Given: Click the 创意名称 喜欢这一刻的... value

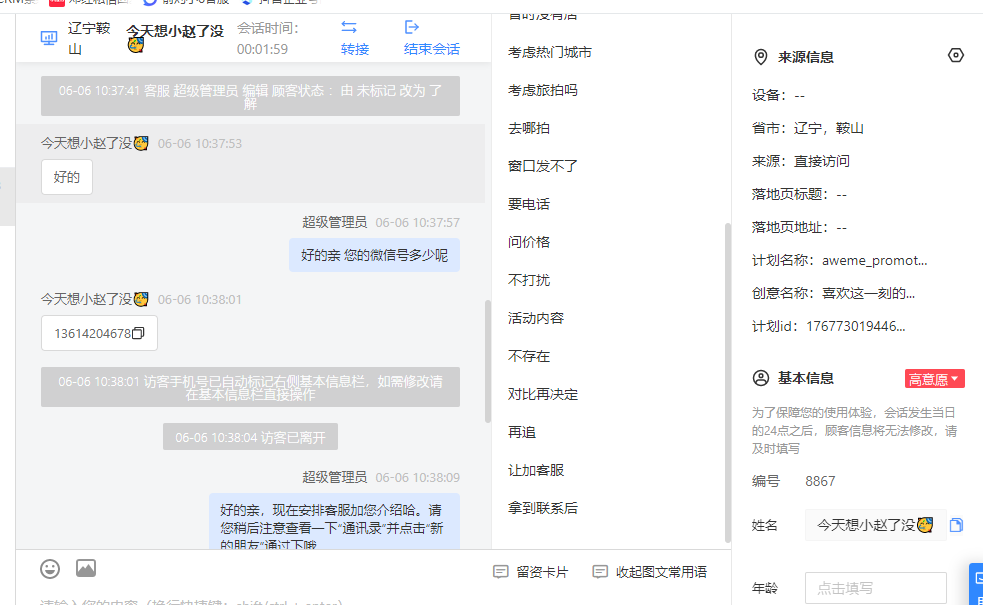Looking at the screenshot, I should 868,293.
